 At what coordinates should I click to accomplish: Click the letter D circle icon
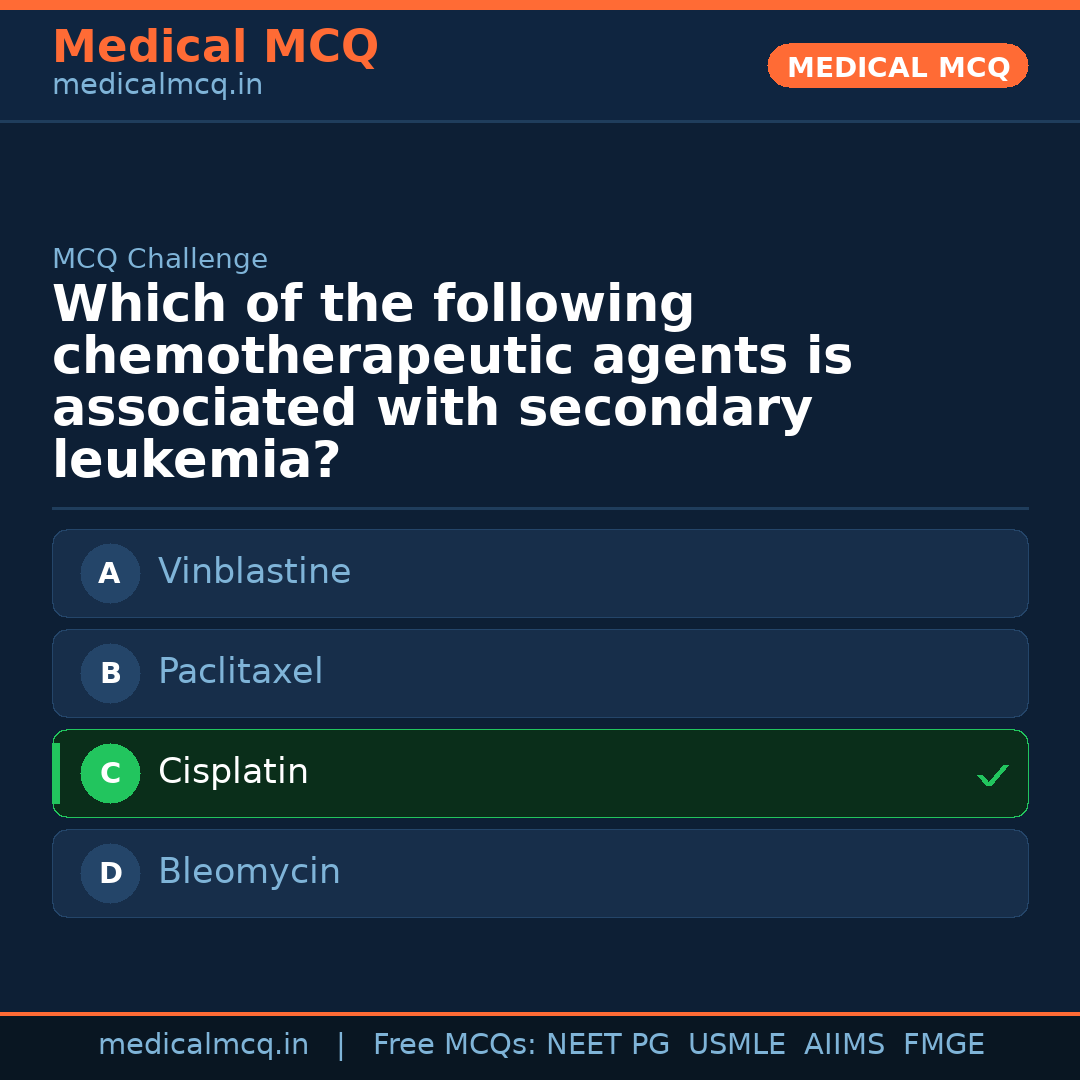(110, 873)
